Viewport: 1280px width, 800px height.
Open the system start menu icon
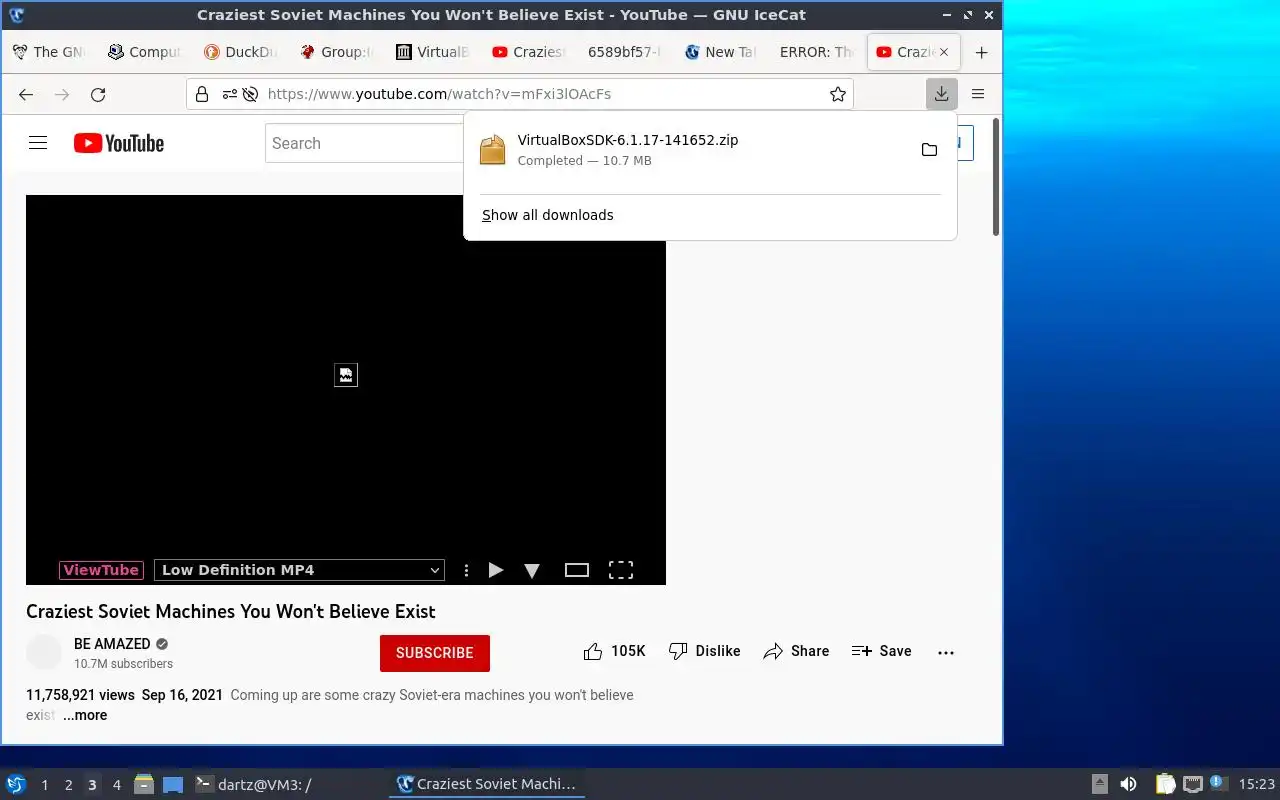[x=16, y=784]
